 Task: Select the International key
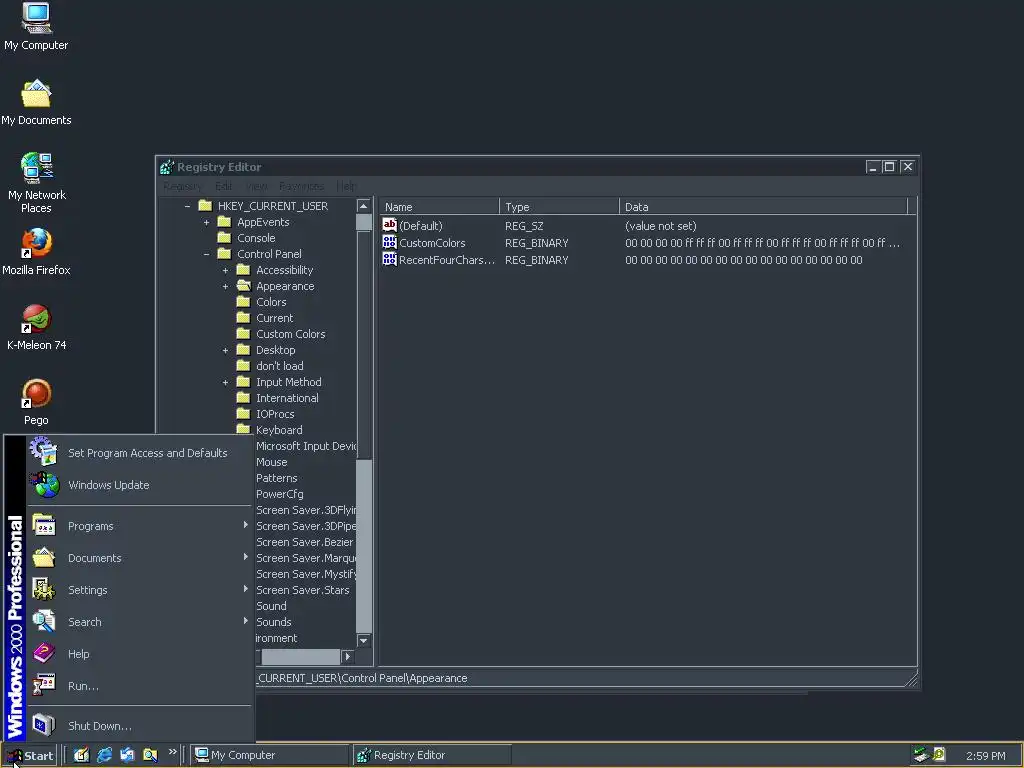click(x=287, y=398)
